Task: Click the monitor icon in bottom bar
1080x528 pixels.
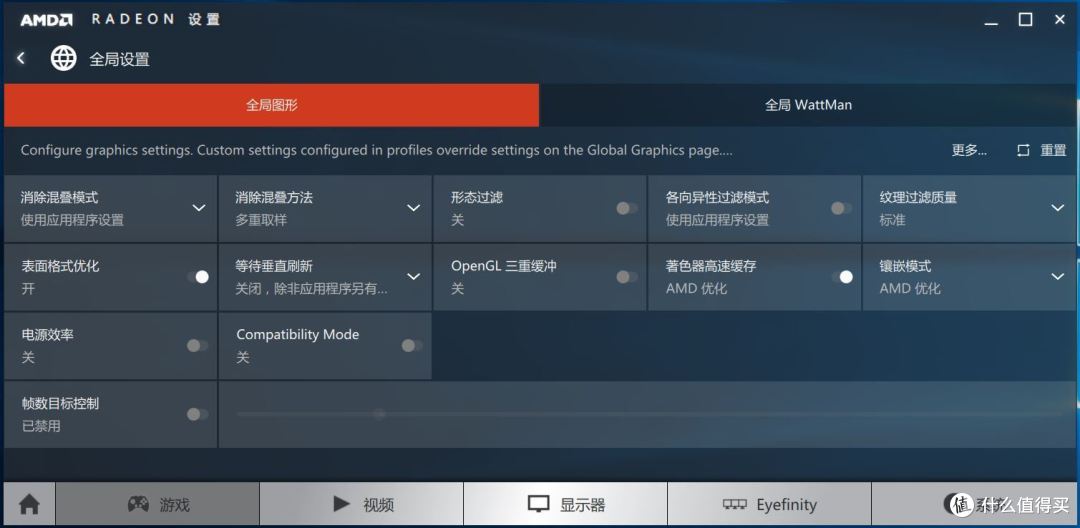Action: click(538, 505)
